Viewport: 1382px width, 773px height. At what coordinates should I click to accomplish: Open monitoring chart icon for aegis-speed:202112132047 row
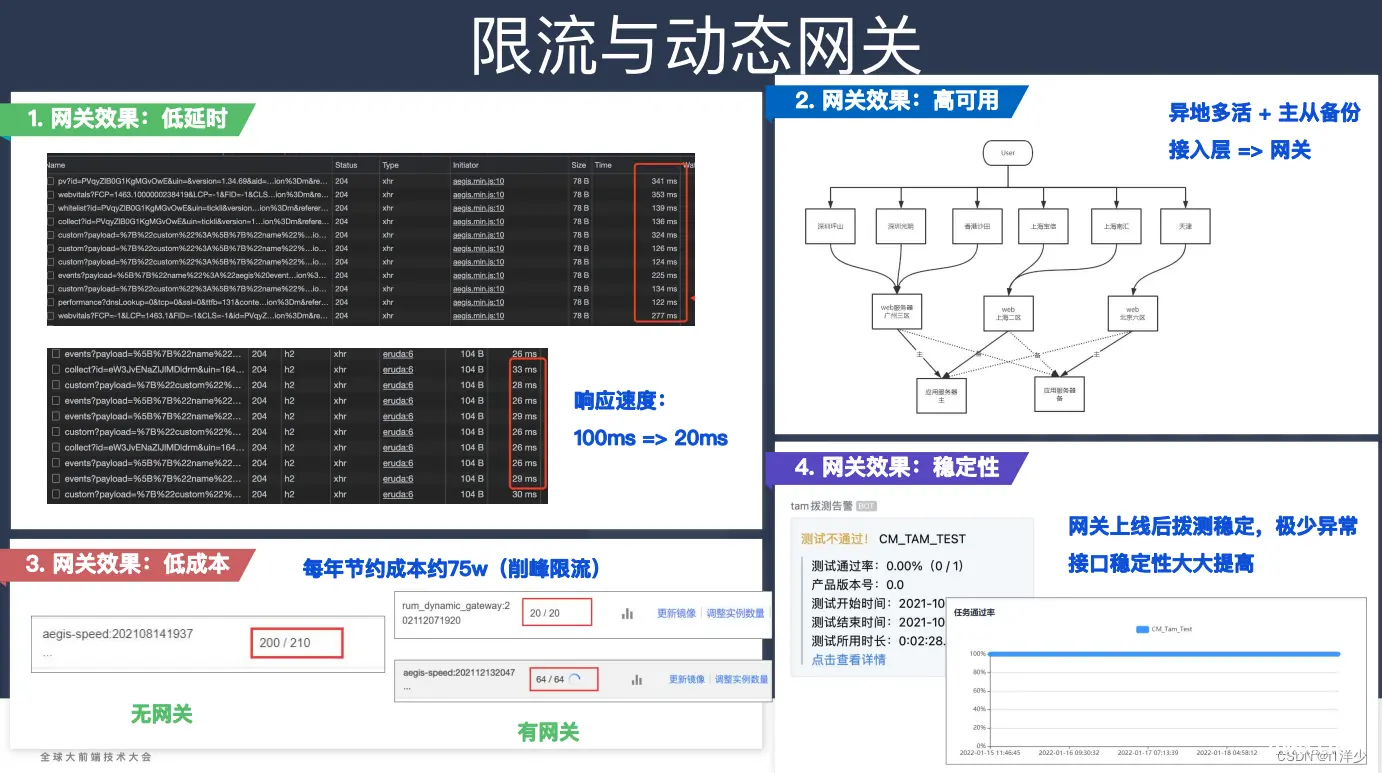pyautogui.click(x=636, y=680)
